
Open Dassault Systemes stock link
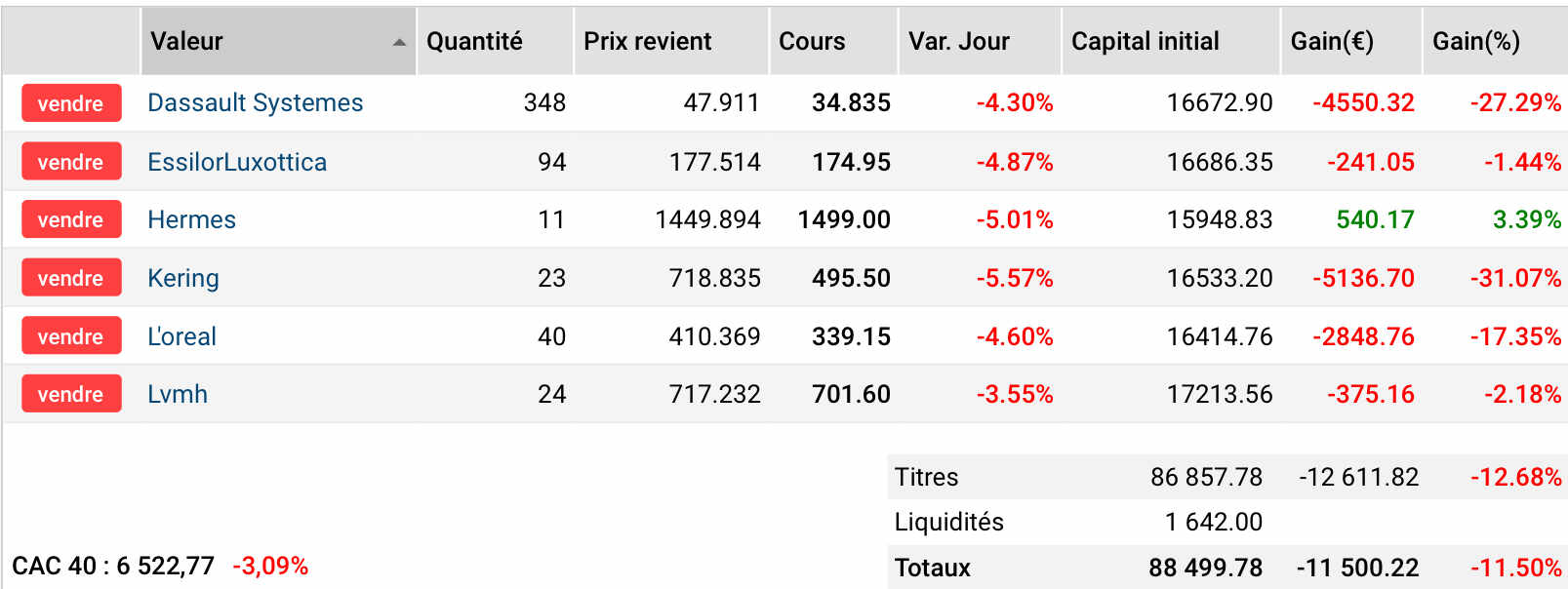255,102
